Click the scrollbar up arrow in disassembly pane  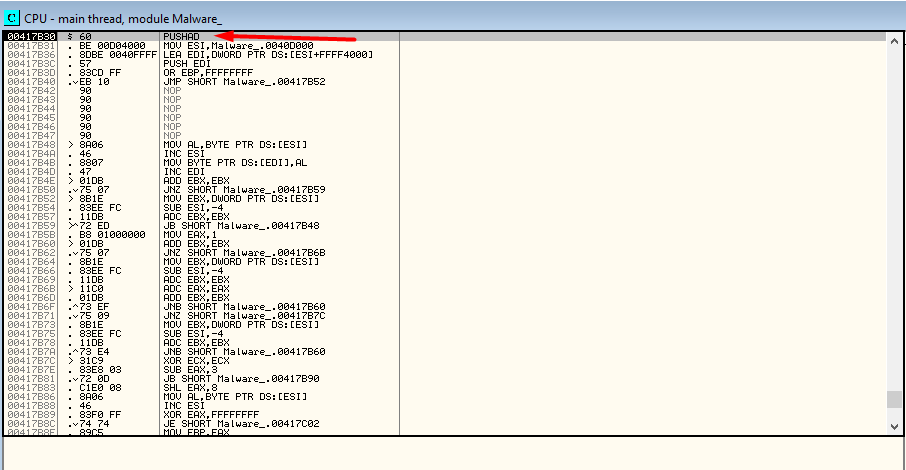pyautogui.click(x=894, y=38)
